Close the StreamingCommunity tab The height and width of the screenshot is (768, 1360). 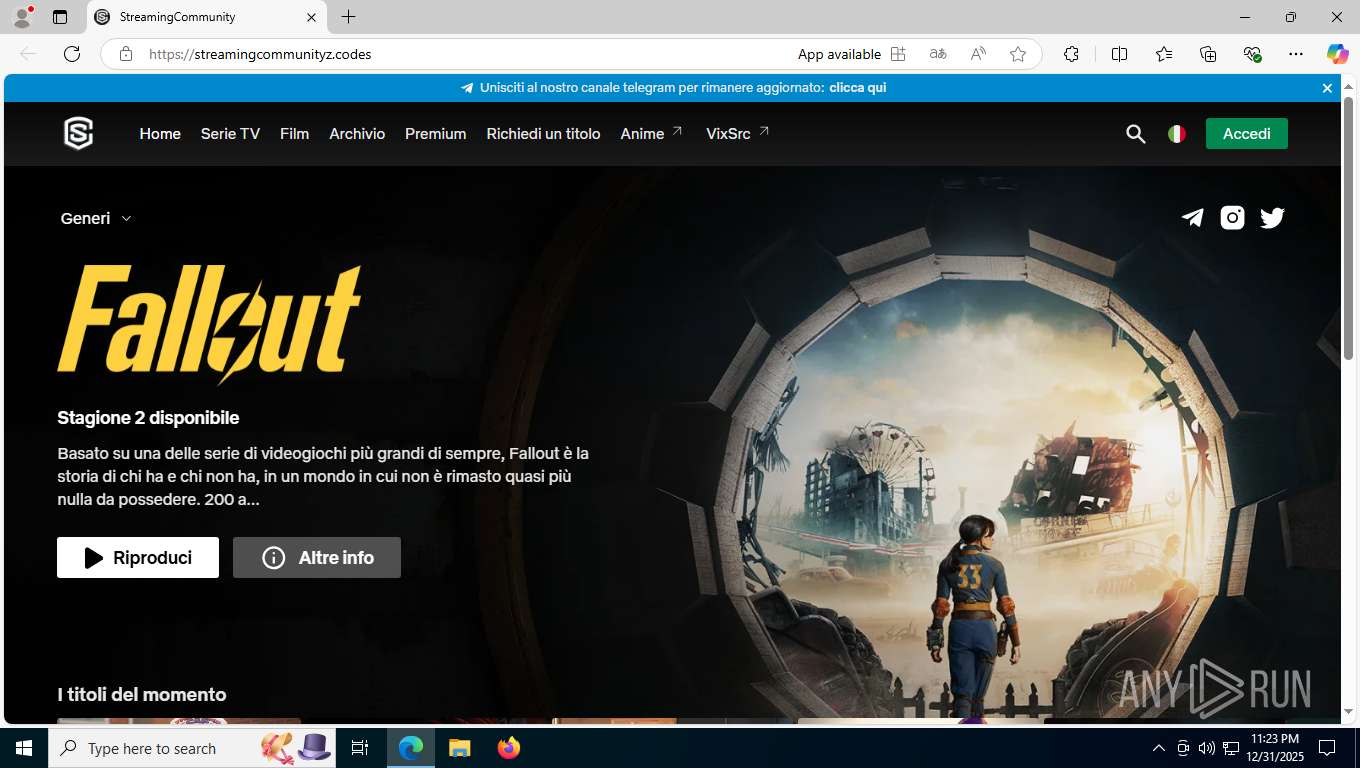click(x=310, y=17)
